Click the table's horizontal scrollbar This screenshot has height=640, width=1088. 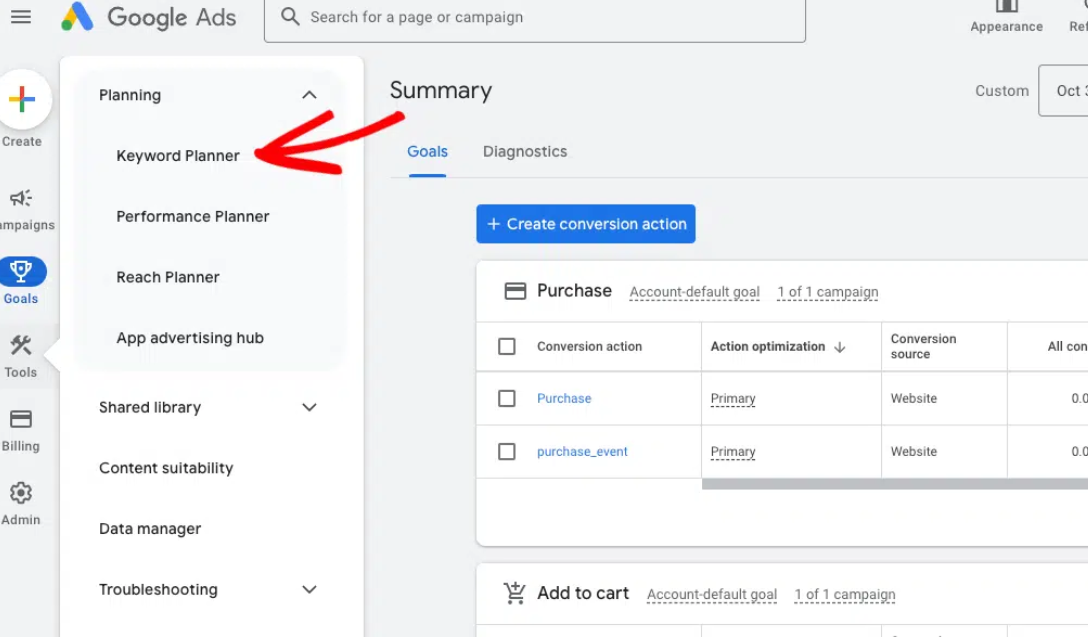894,484
